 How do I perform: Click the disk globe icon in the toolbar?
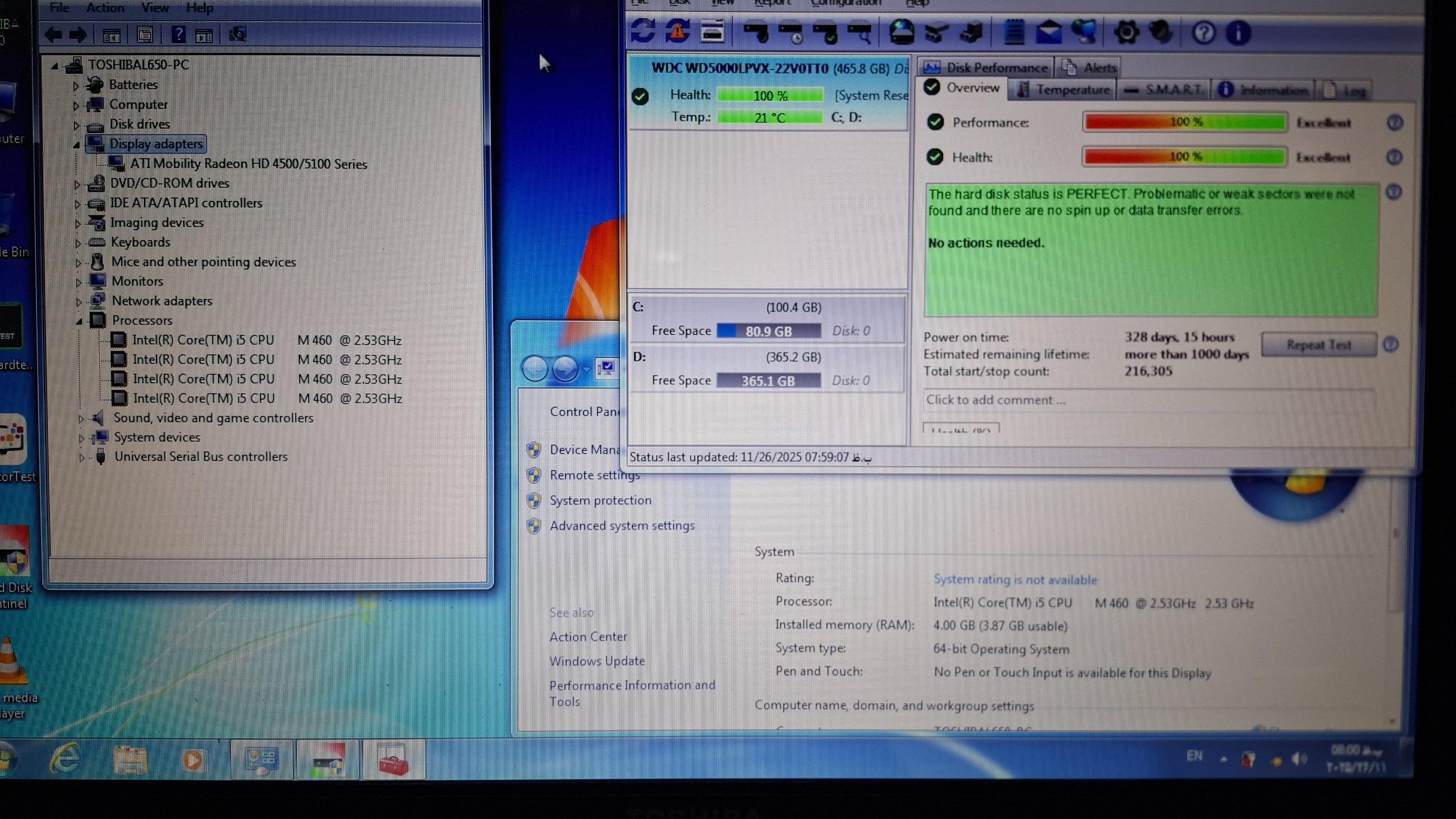[x=902, y=32]
